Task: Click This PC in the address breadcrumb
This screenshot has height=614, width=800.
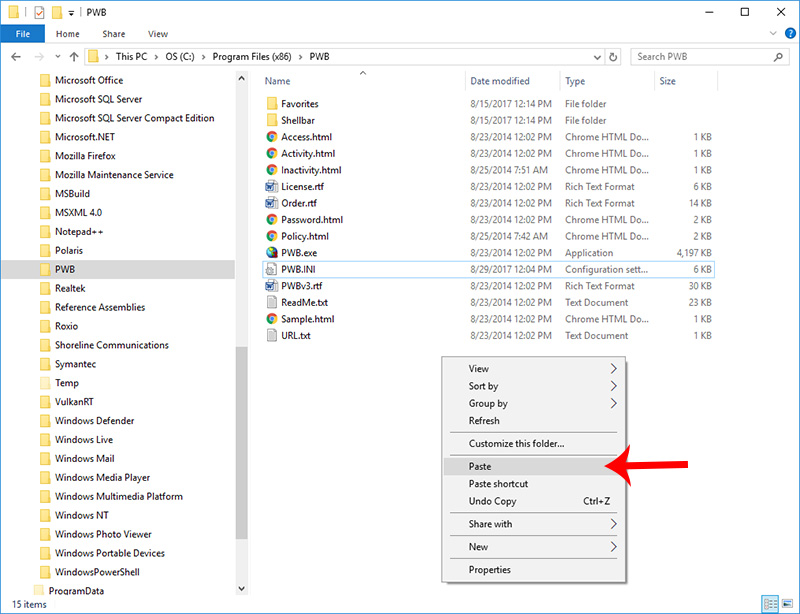Action: click(x=131, y=57)
